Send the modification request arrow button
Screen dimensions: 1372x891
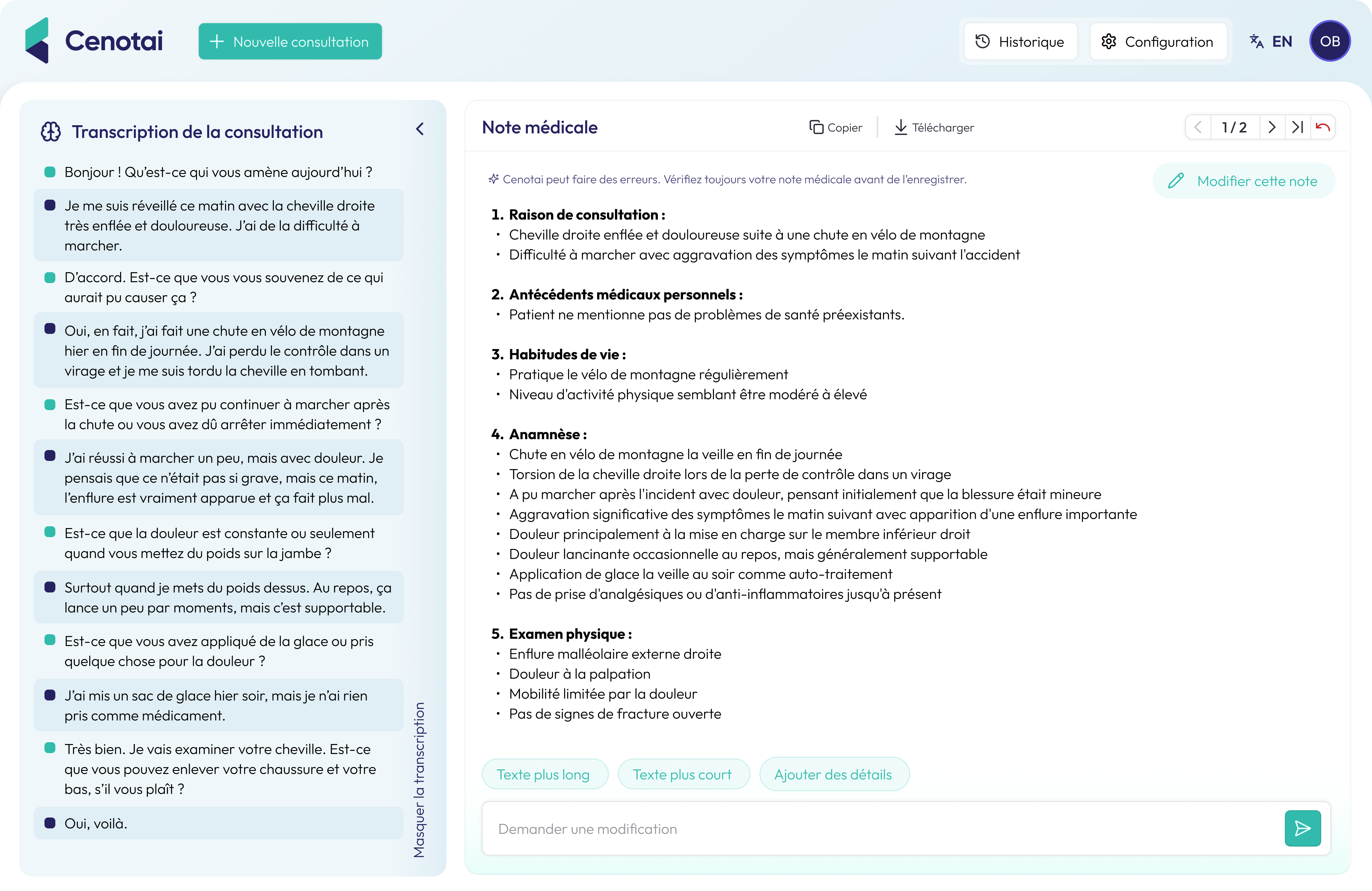click(1303, 829)
